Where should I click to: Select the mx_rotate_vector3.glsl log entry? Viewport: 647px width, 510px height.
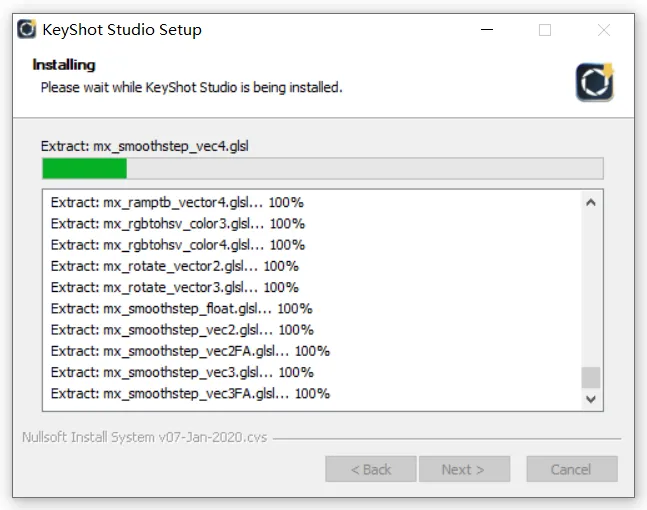tap(174, 287)
